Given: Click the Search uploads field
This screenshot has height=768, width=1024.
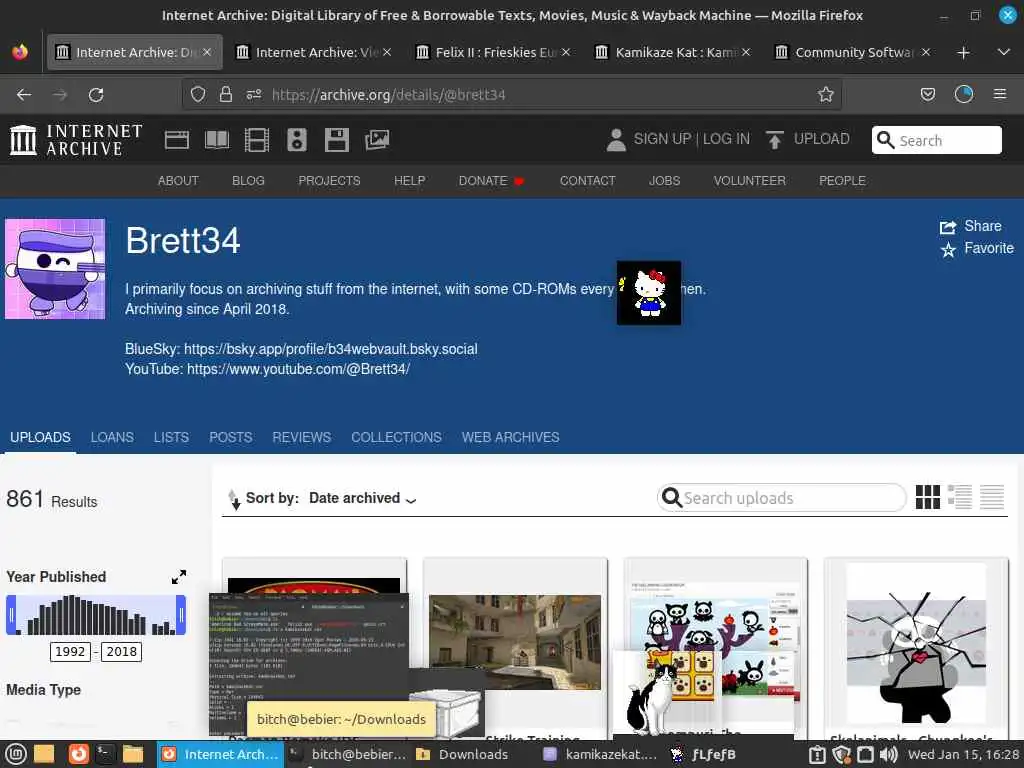Looking at the screenshot, I should (782, 498).
